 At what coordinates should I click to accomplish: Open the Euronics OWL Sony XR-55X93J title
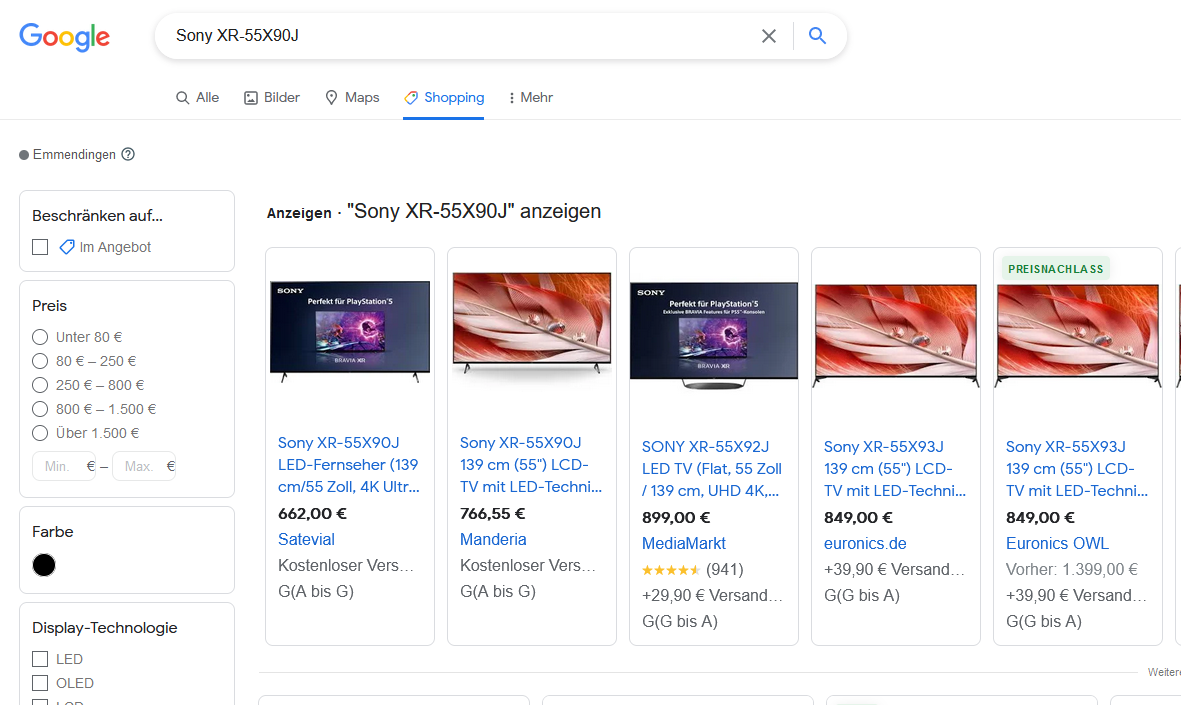pyautogui.click(x=1077, y=468)
